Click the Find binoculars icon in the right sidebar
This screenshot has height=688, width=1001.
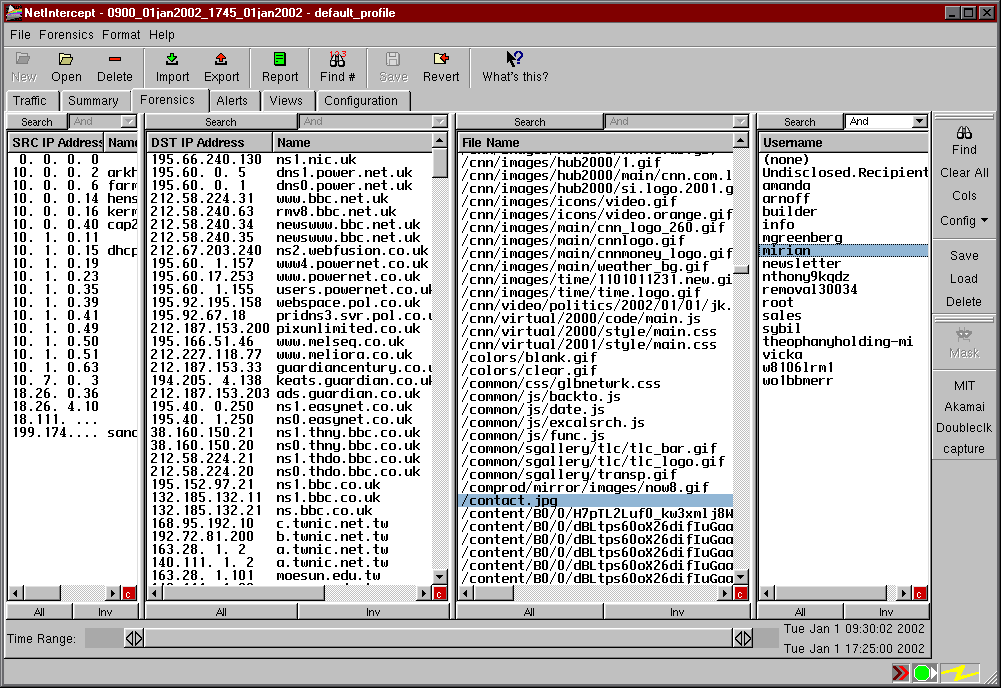pos(964,133)
